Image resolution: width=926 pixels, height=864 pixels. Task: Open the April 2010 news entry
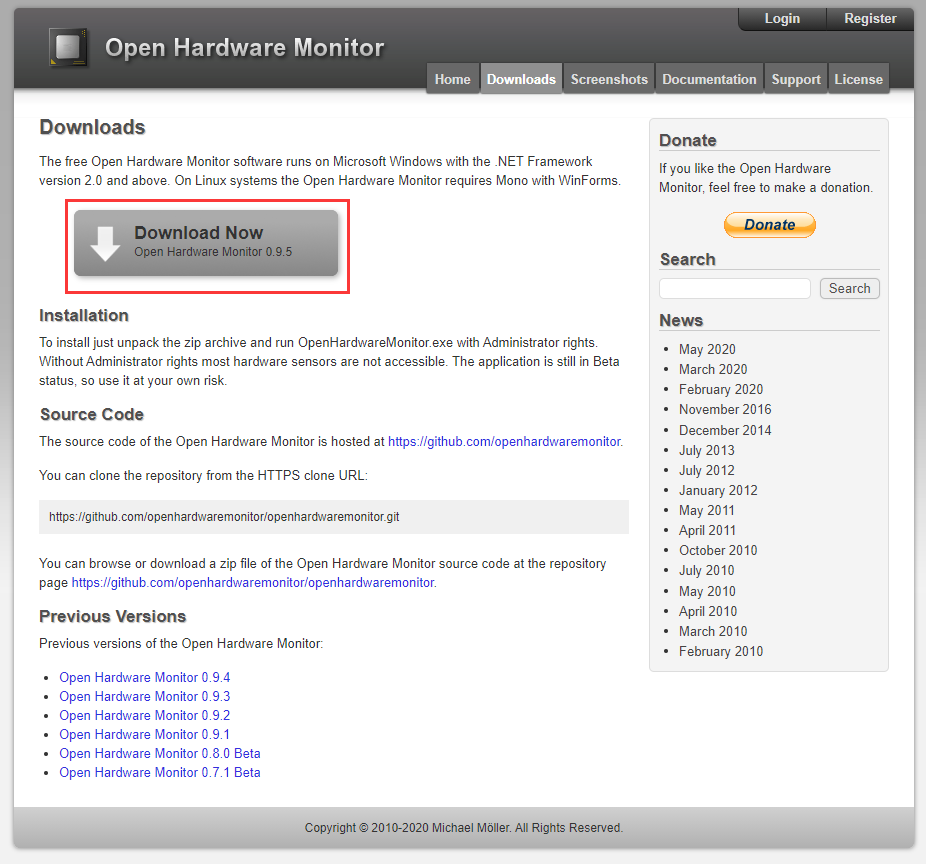click(707, 611)
